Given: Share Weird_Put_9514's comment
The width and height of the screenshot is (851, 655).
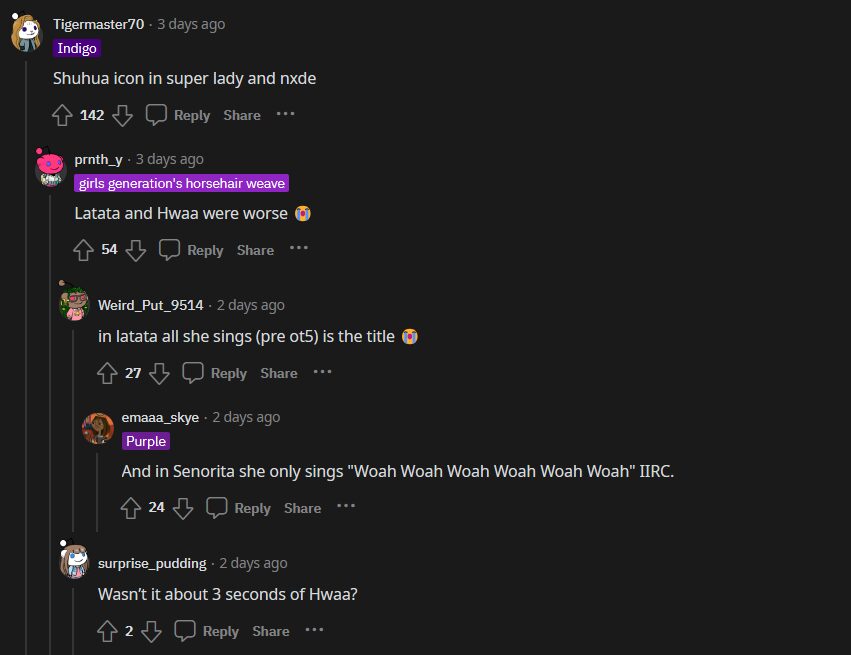Looking at the screenshot, I should [x=279, y=373].
